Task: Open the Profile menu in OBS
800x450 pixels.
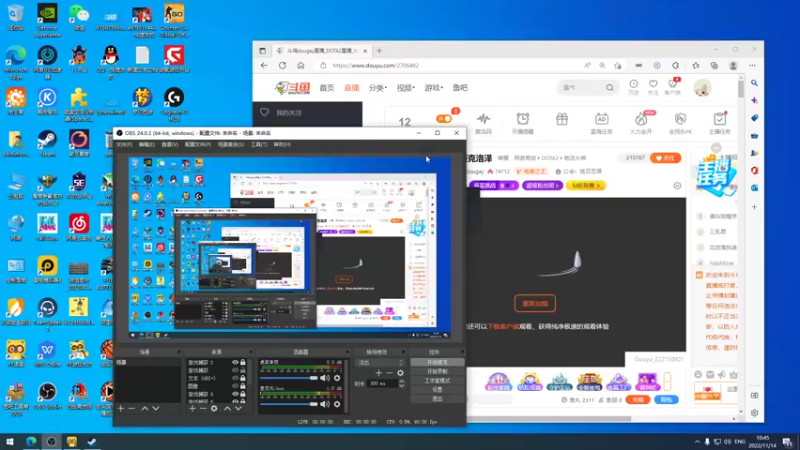Action: [x=197, y=144]
